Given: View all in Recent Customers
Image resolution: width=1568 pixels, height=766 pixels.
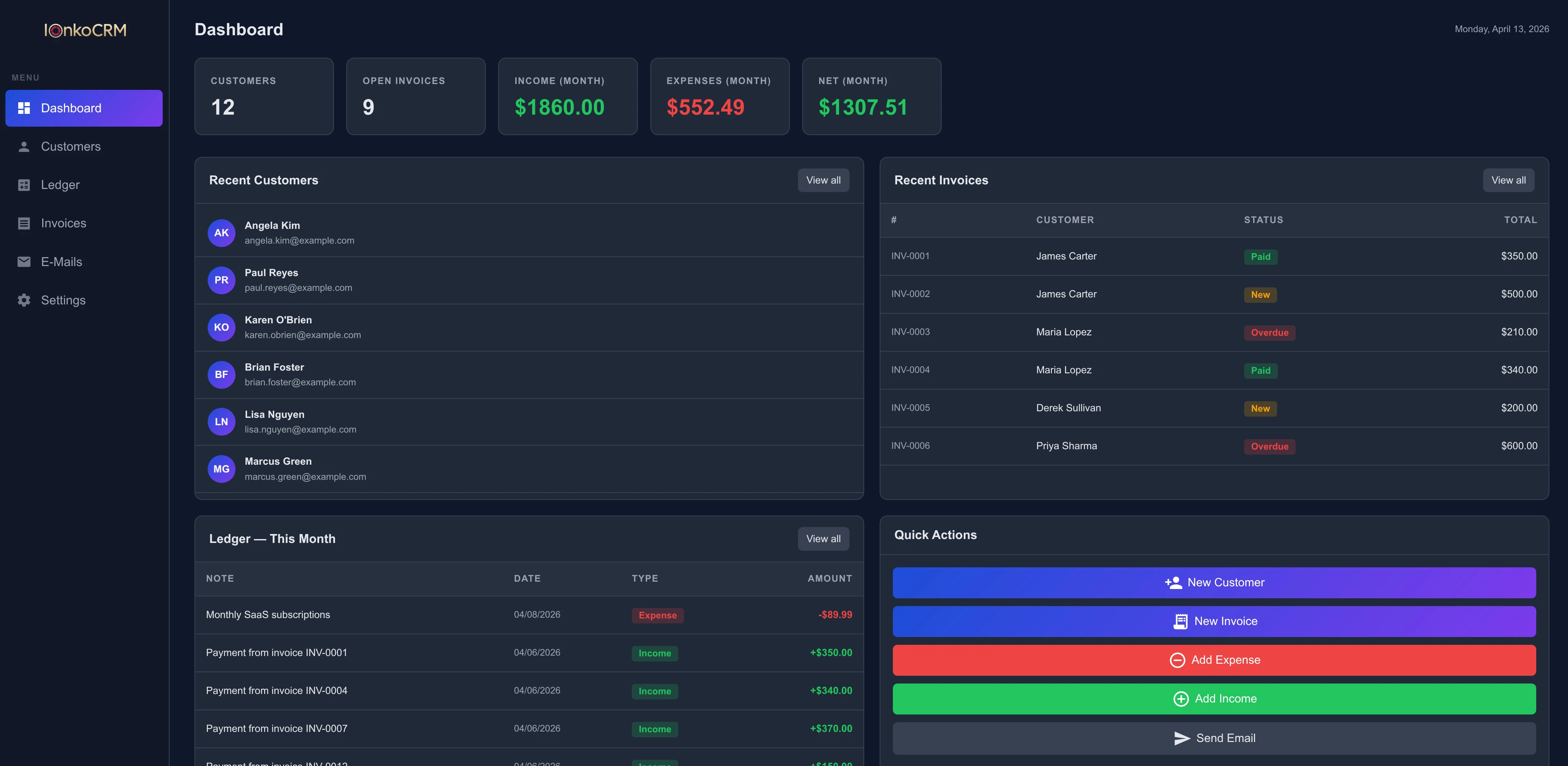Looking at the screenshot, I should click(823, 180).
